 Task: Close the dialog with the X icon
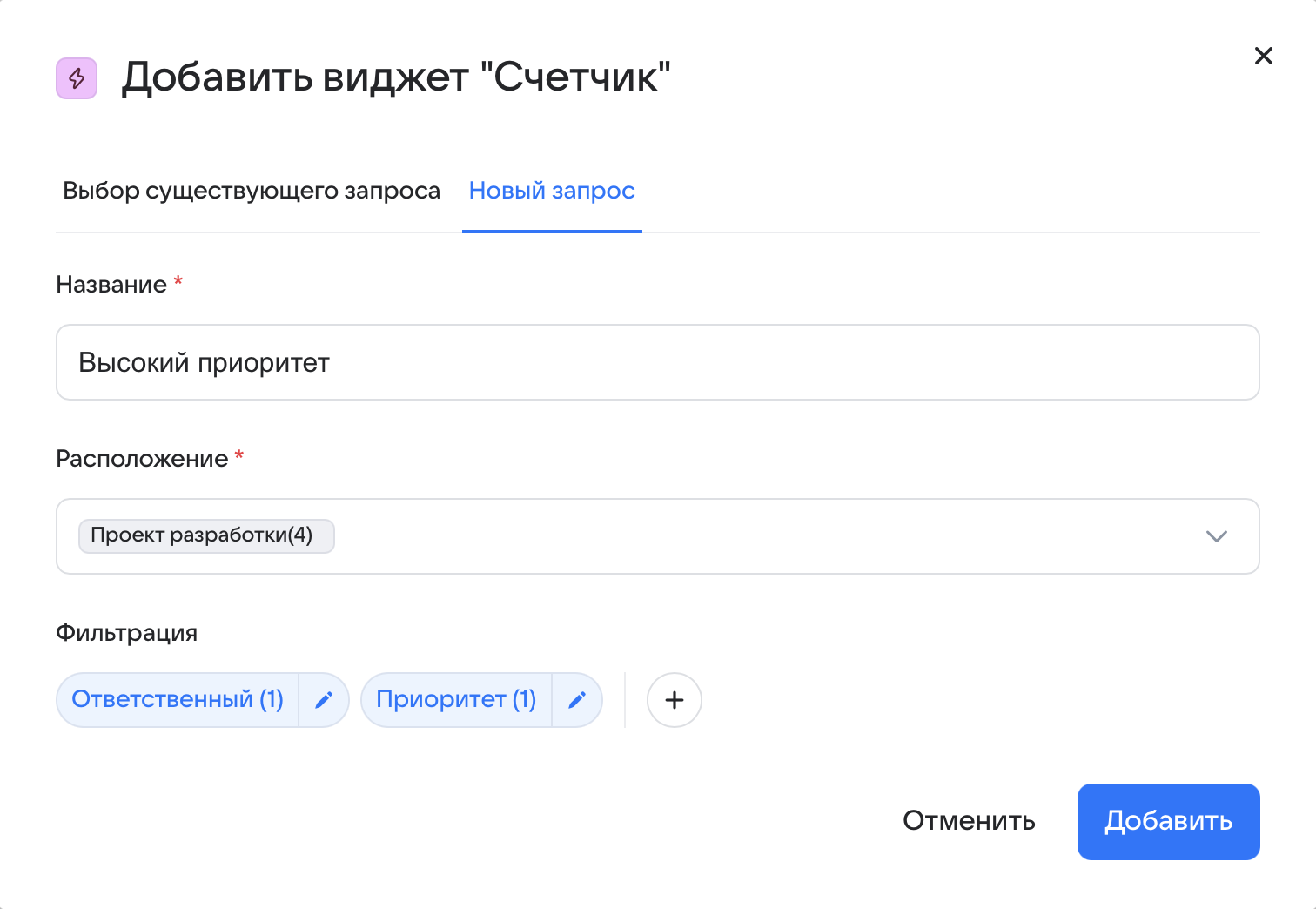[x=1264, y=56]
